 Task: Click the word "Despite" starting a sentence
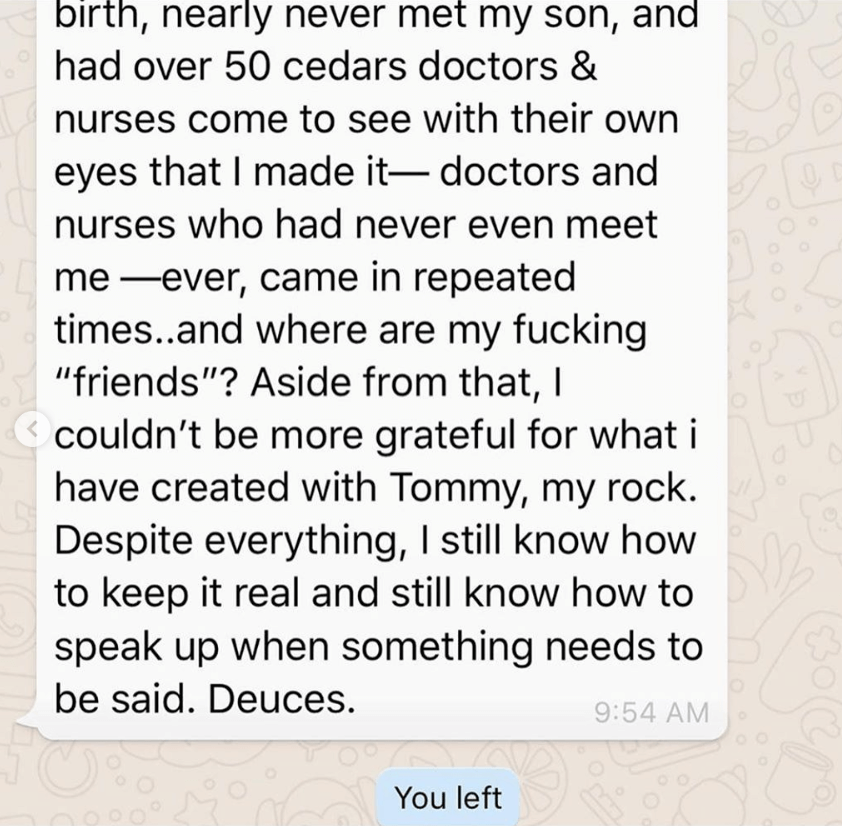pos(117,541)
